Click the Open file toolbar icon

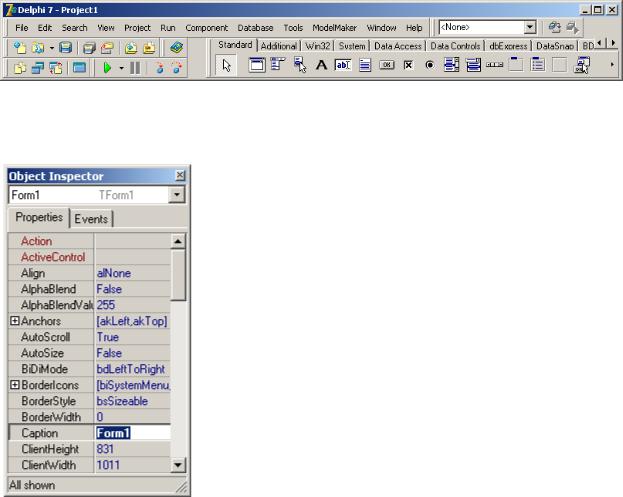[38, 48]
